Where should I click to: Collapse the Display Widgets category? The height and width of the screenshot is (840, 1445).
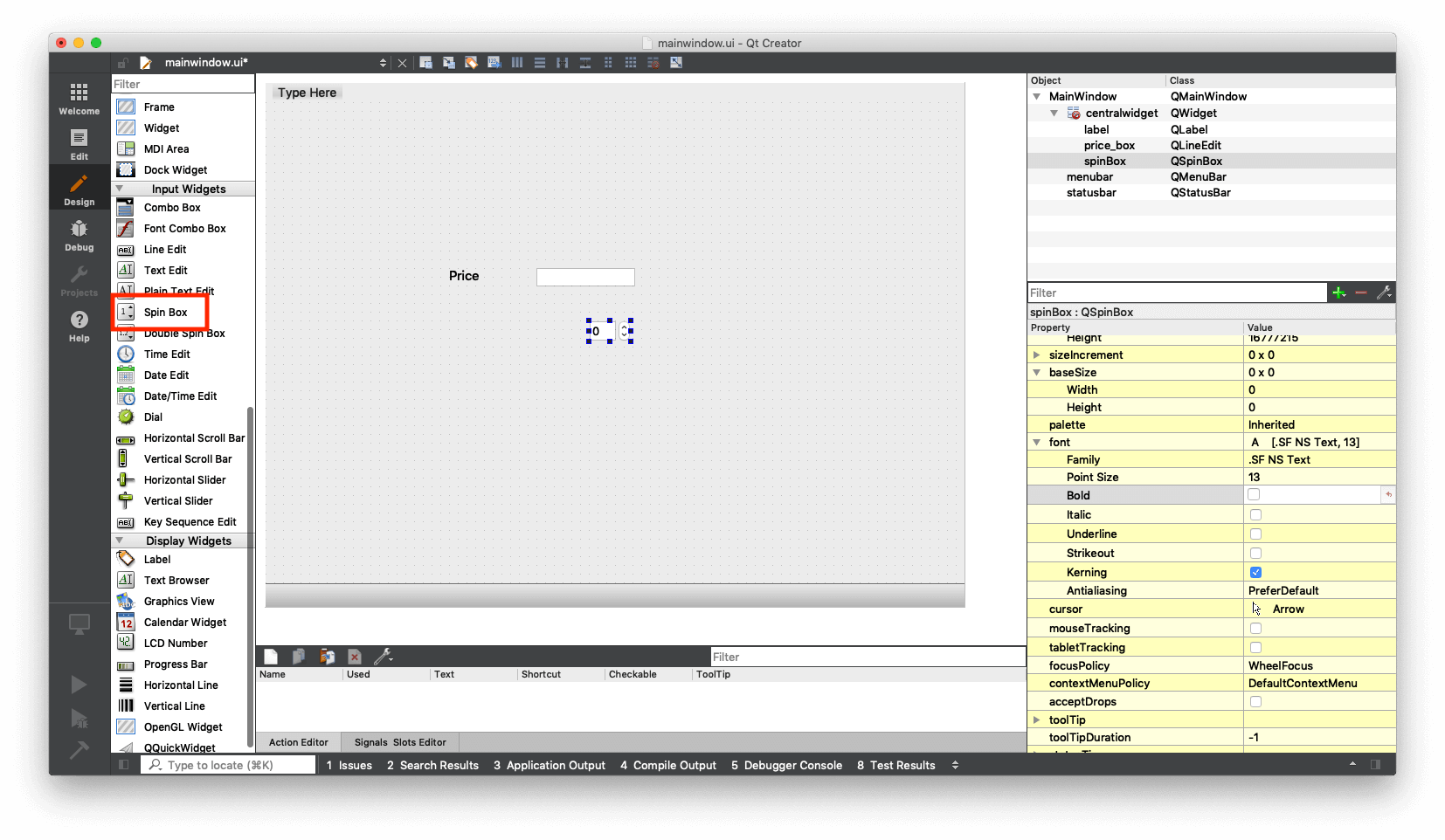(x=120, y=540)
